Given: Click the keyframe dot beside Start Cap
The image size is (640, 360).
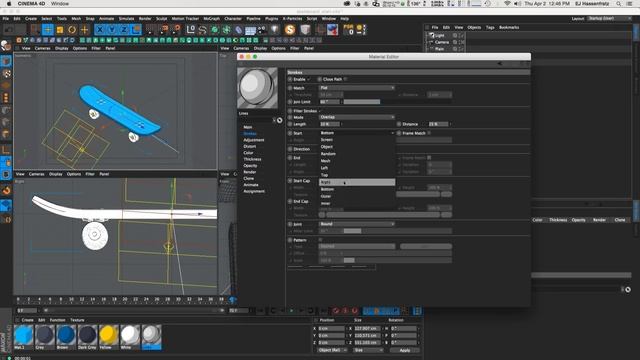Looking at the screenshot, I should coord(290,180).
